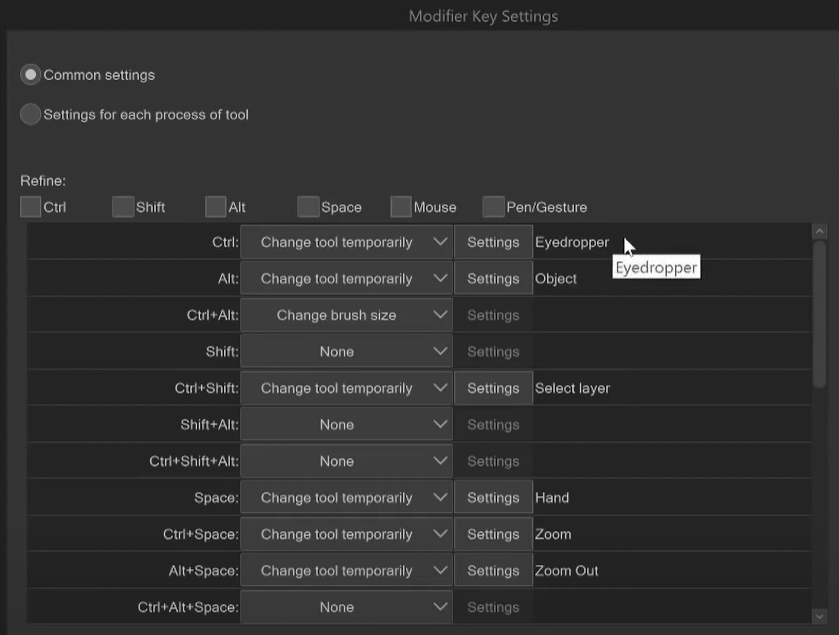Expand the Ctrl+Alt Change brush size dropdown
This screenshot has width=839, height=635.
(x=346, y=315)
